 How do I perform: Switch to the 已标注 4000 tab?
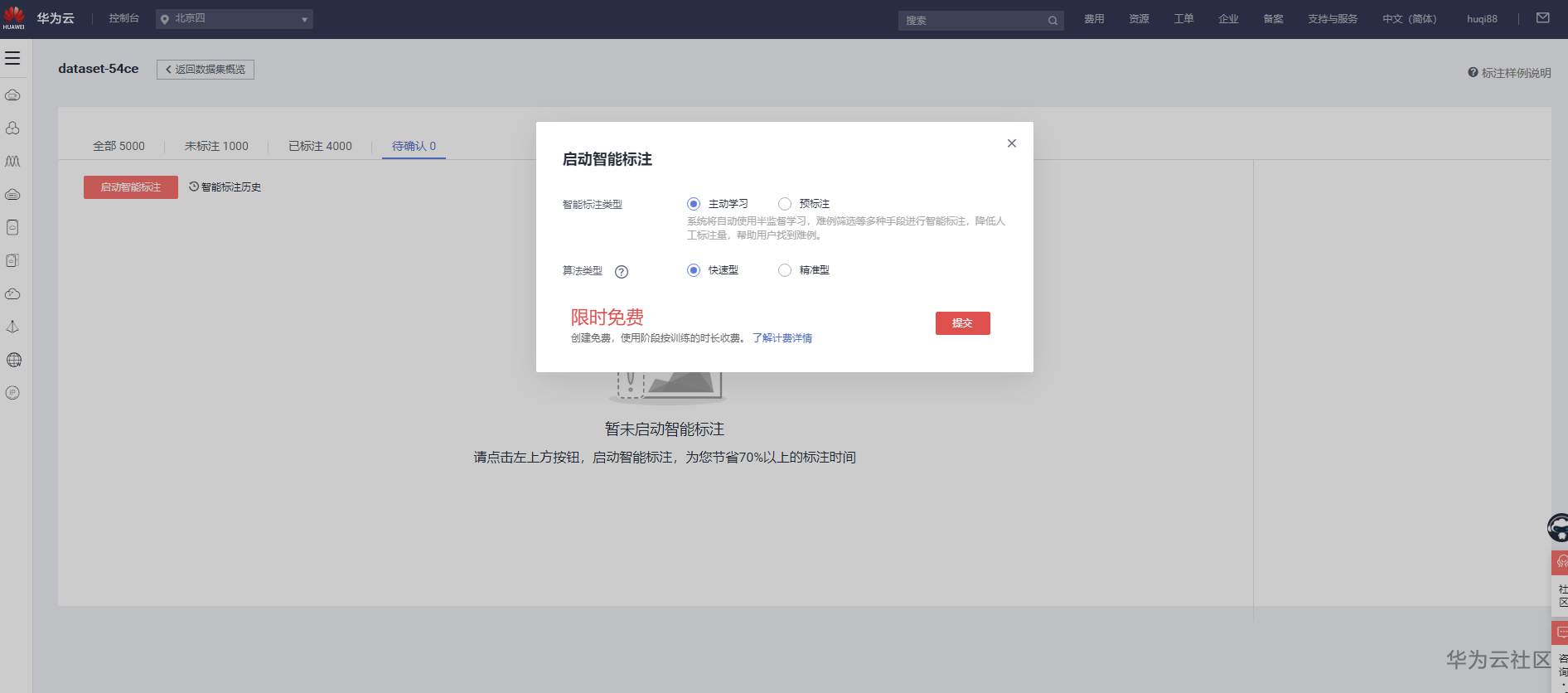pyautogui.click(x=320, y=146)
